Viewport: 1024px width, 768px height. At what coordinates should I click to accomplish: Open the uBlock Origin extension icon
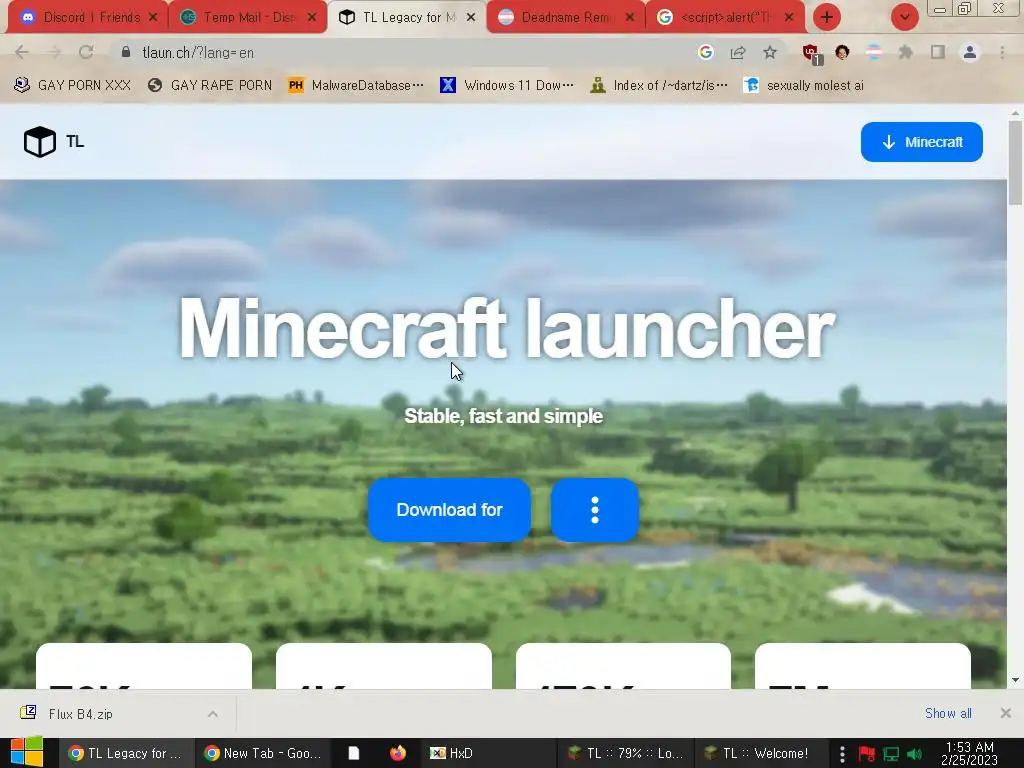[x=812, y=54]
